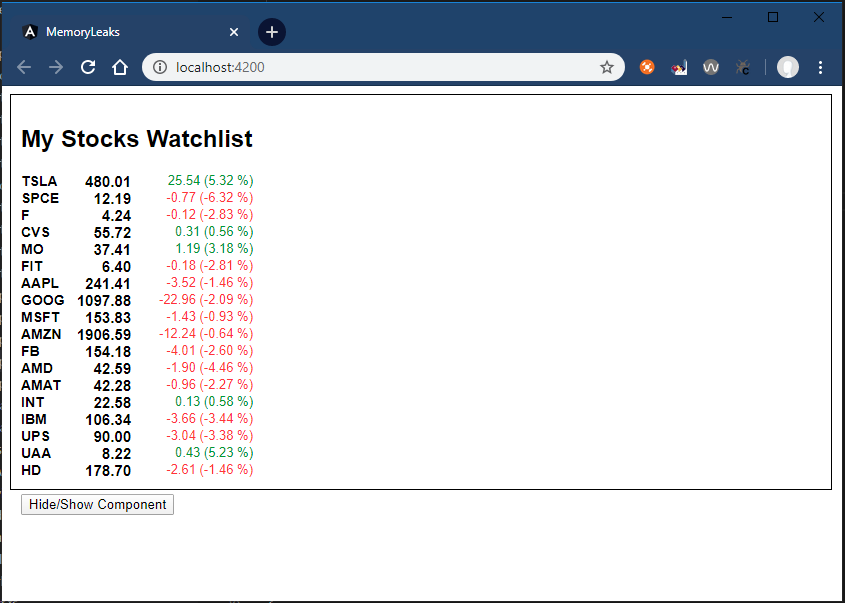This screenshot has height=603, width=845.
Task: Click the AMZN ticker symbol
Action: point(41,334)
